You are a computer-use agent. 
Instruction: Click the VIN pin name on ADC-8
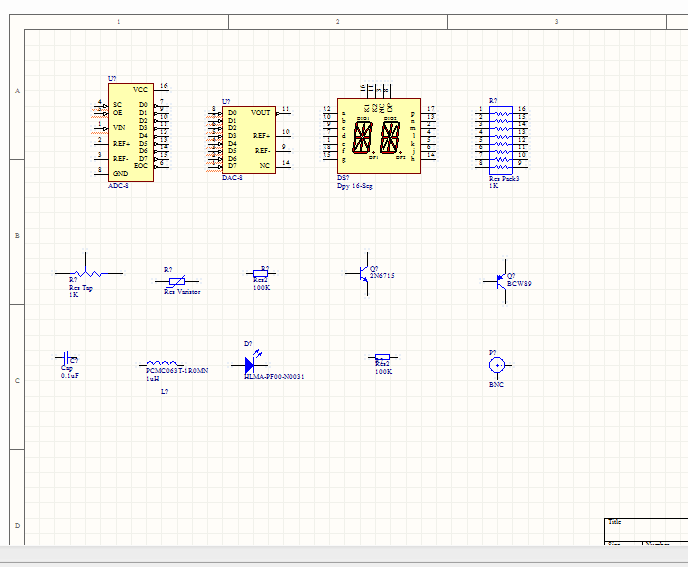pos(119,128)
